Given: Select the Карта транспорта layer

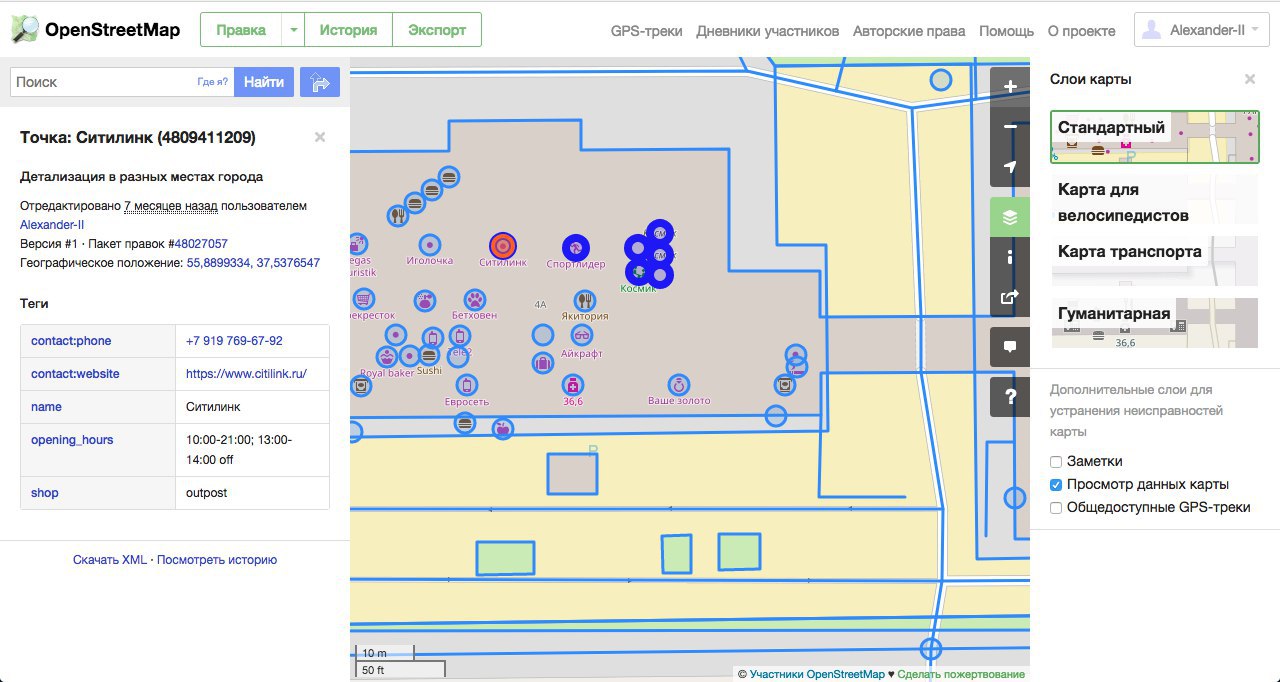Looking at the screenshot, I should 1155,261.
